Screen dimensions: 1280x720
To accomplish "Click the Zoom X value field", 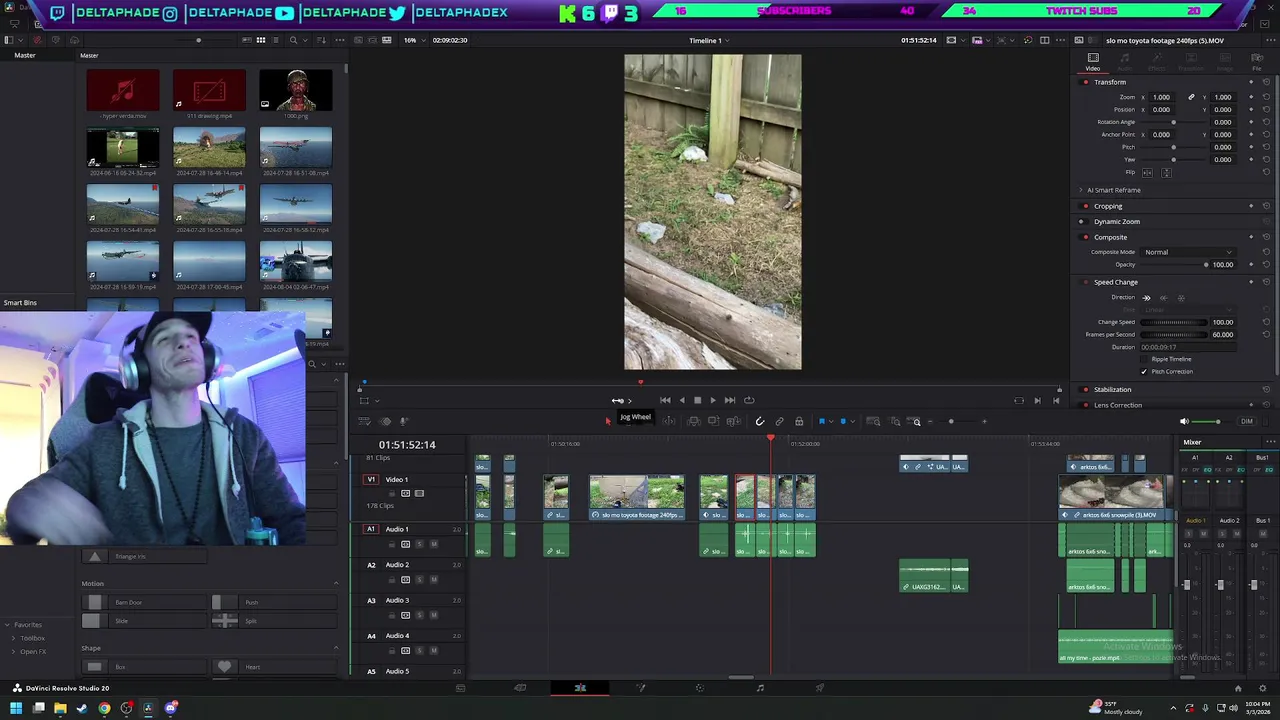I will tap(1161, 97).
